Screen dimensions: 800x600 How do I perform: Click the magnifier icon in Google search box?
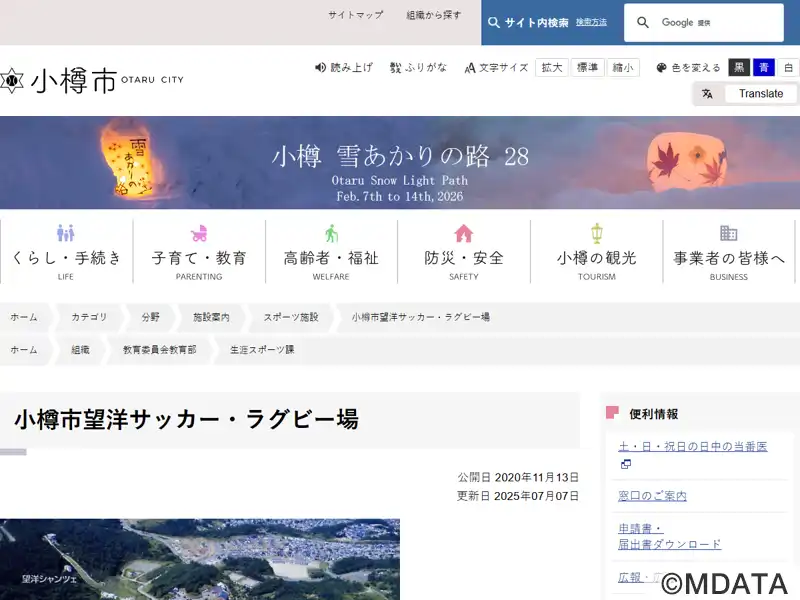pyautogui.click(x=643, y=23)
